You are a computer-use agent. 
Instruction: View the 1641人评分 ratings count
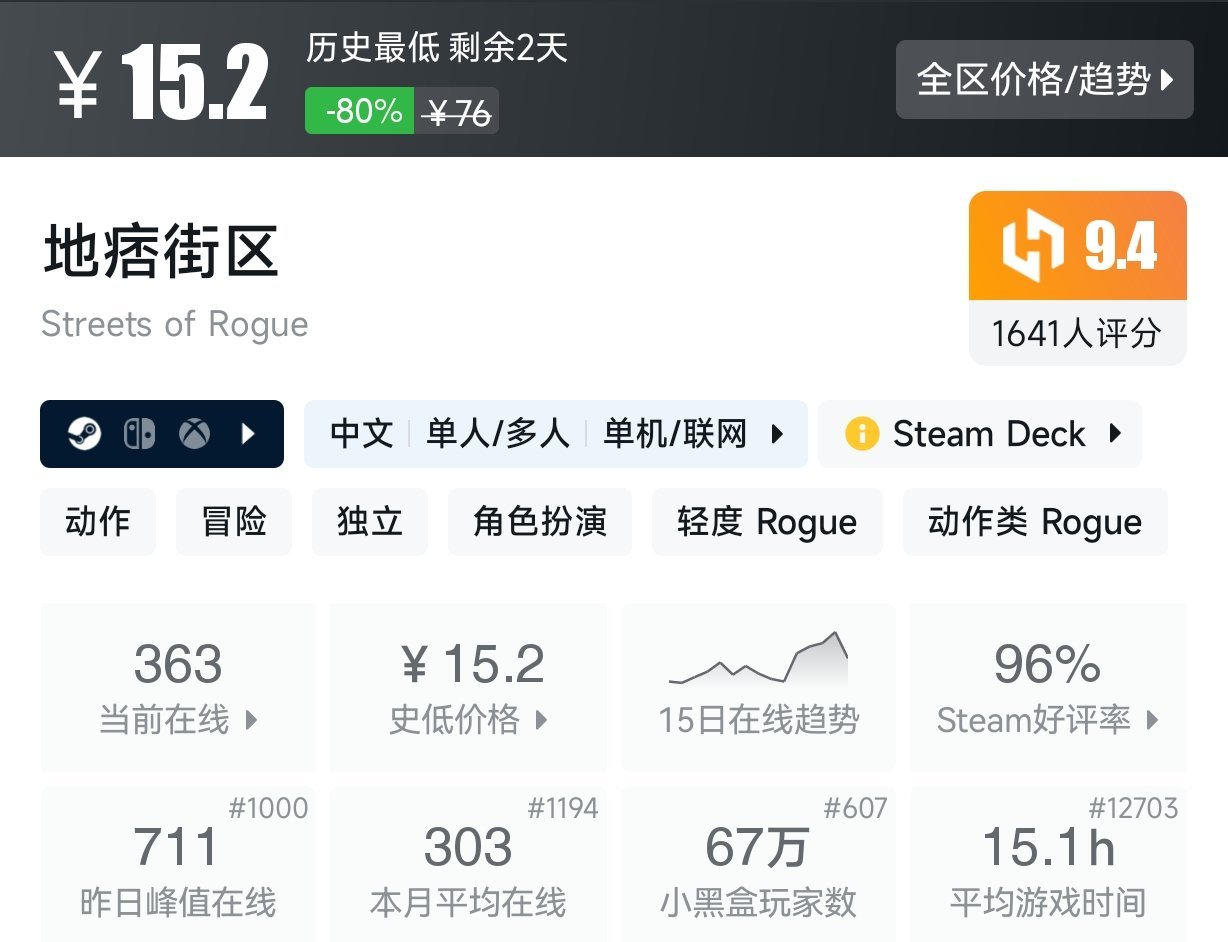coord(1076,333)
